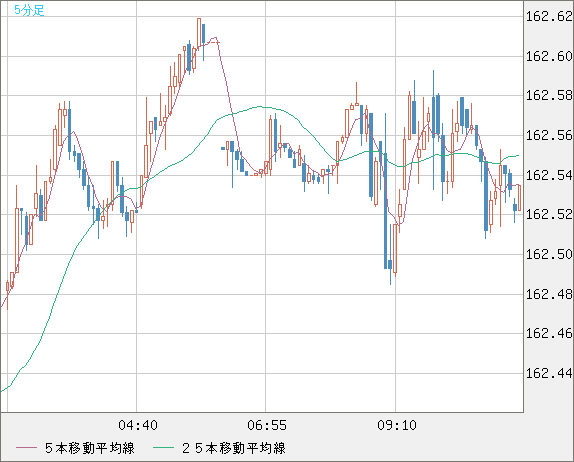
Task: Click the 162.56 price axis label
Action: tap(549, 135)
